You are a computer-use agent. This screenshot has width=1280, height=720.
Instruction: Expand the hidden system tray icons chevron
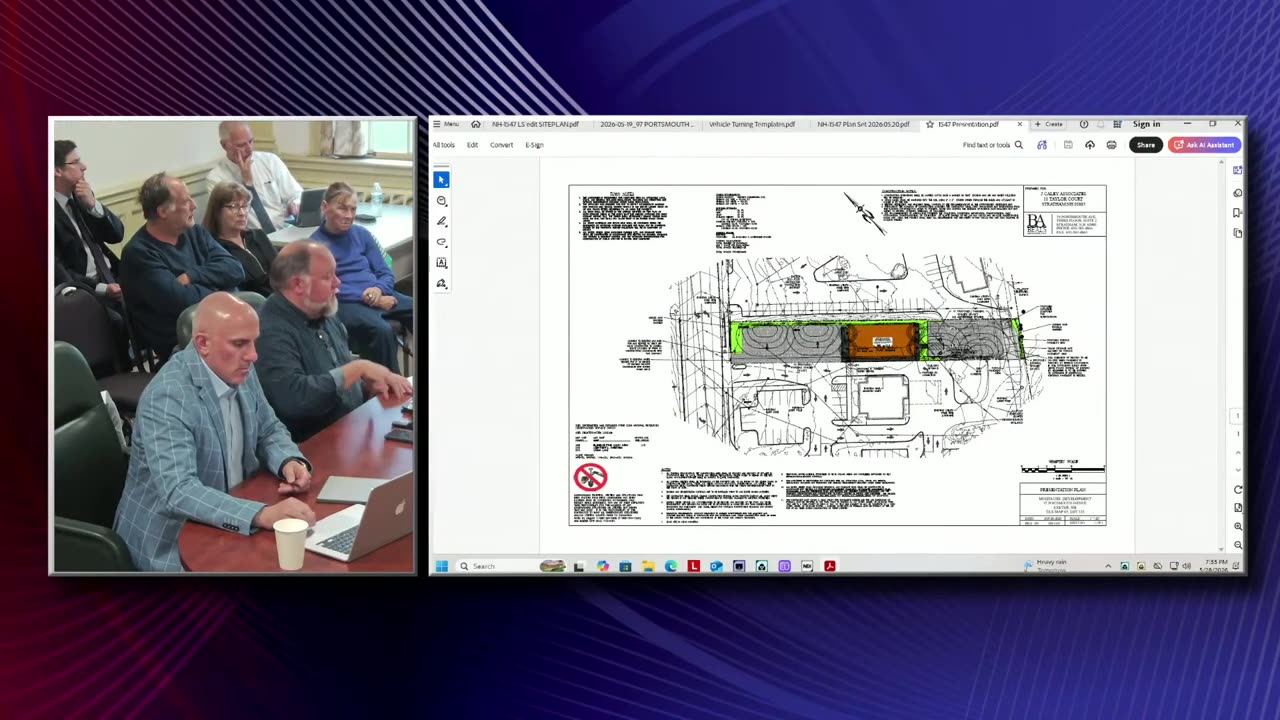1108,566
